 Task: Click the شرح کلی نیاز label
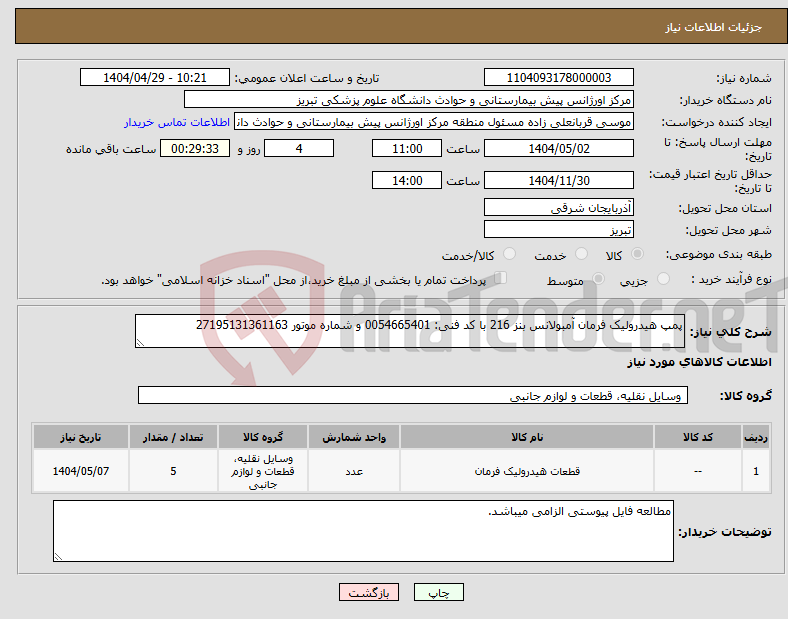tap(730, 332)
